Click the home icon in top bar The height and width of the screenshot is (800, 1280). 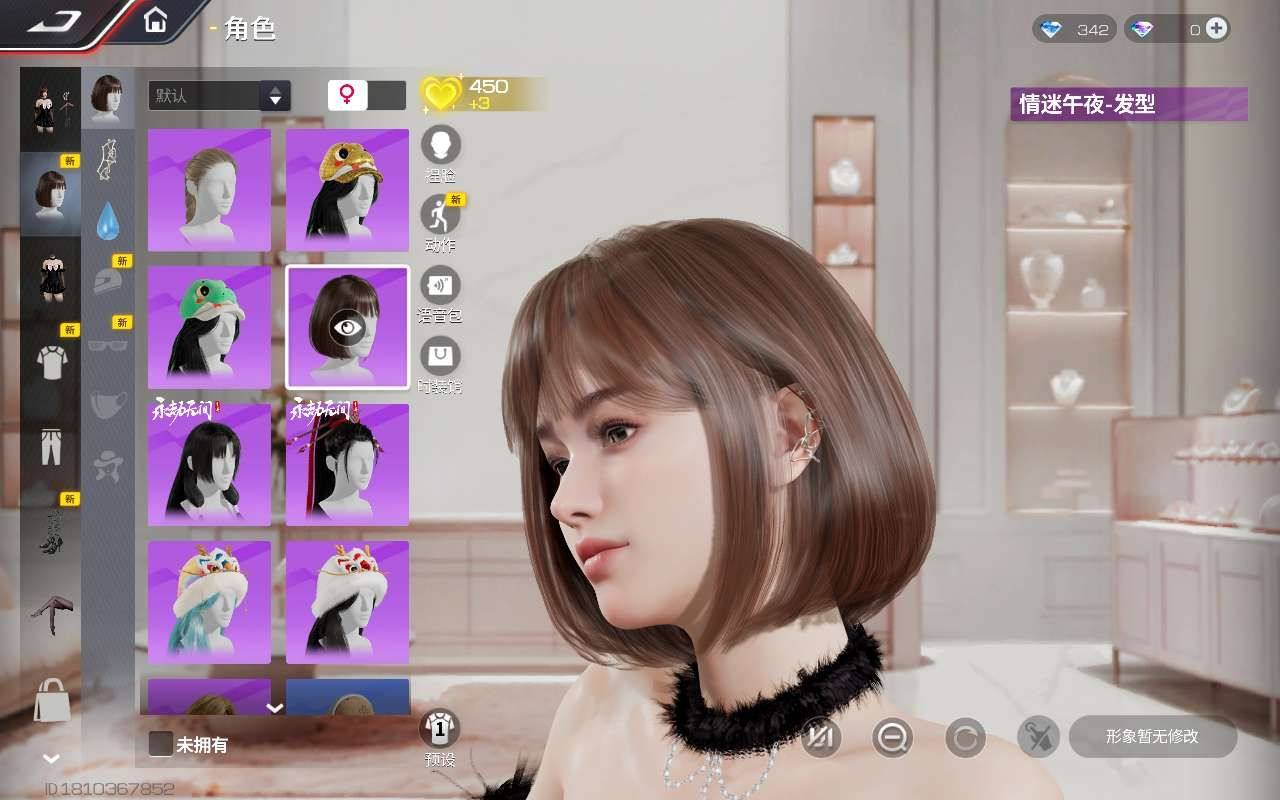pyautogui.click(x=155, y=20)
